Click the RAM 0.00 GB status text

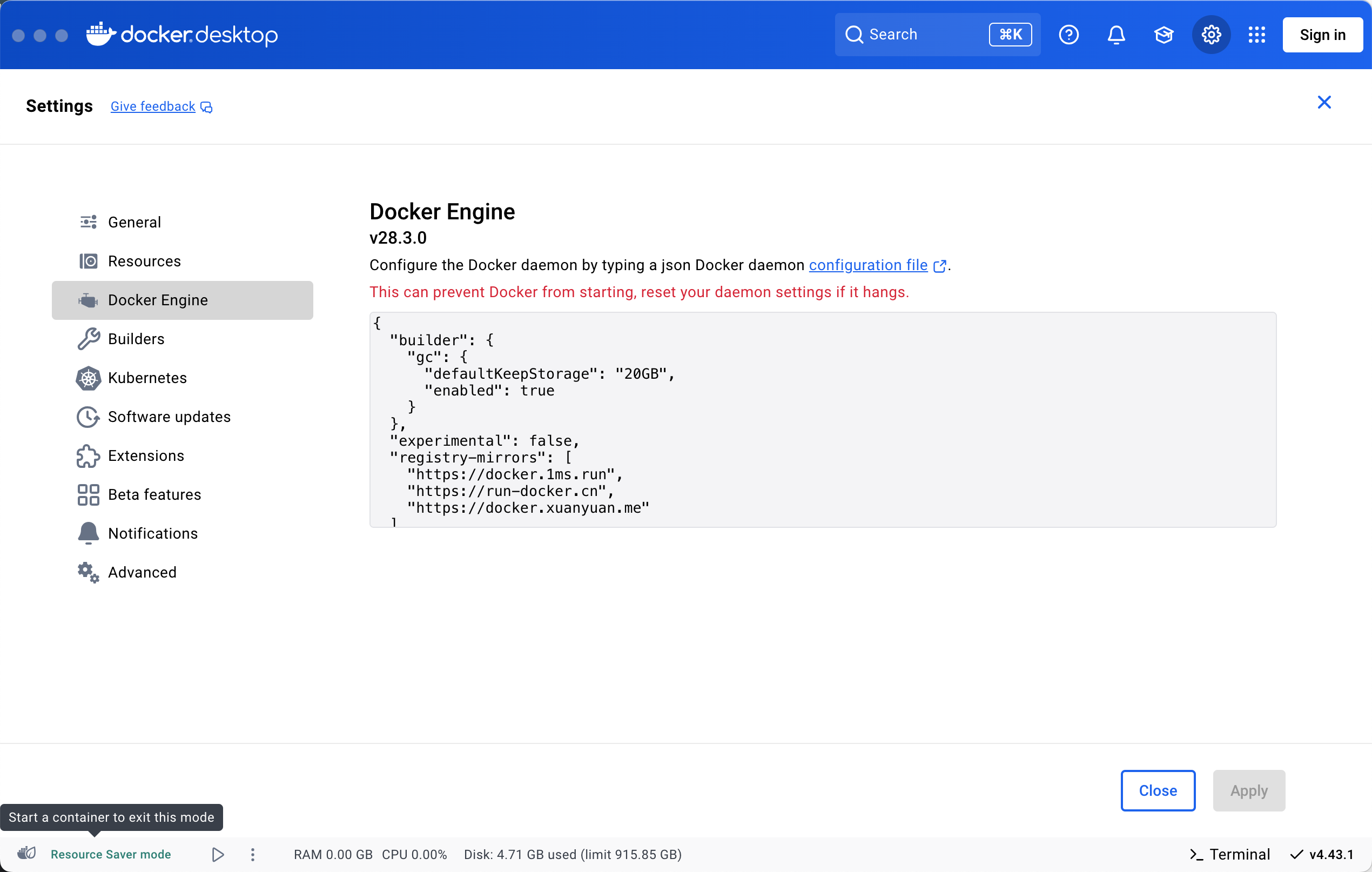(x=333, y=854)
